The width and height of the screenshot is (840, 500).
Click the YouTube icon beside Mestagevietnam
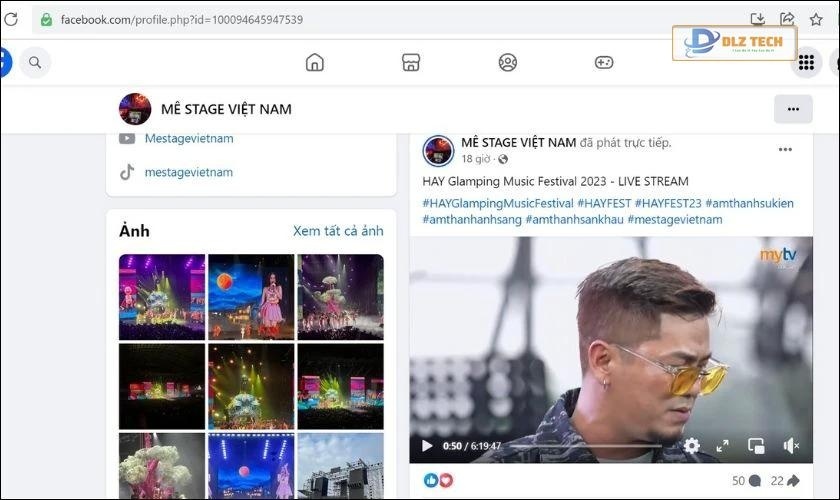[127, 138]
